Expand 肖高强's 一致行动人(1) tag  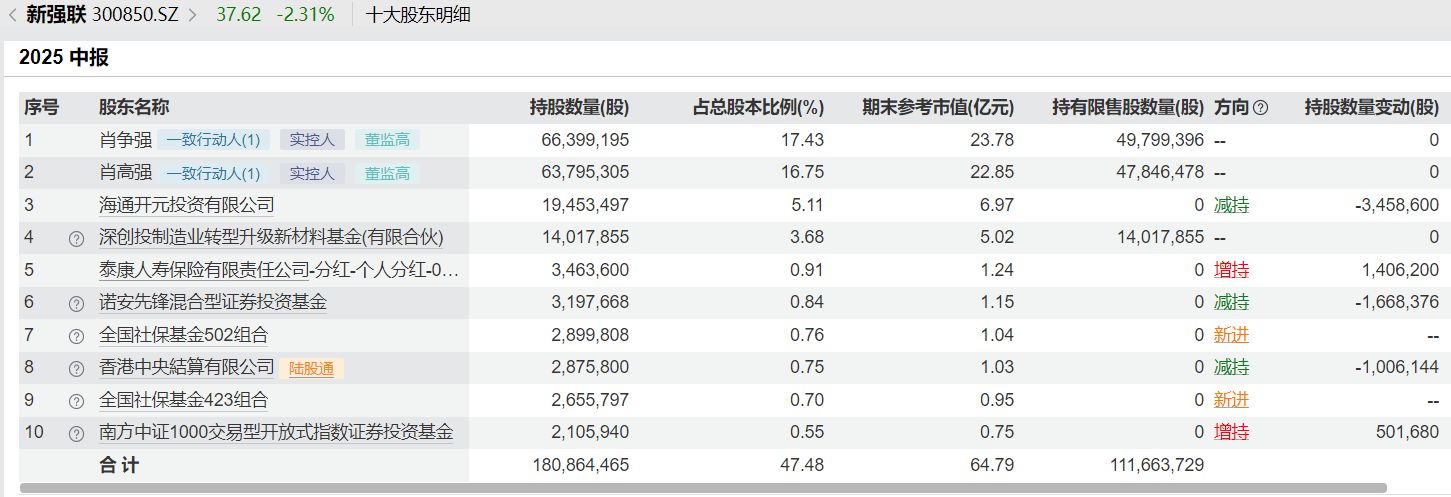213,174
